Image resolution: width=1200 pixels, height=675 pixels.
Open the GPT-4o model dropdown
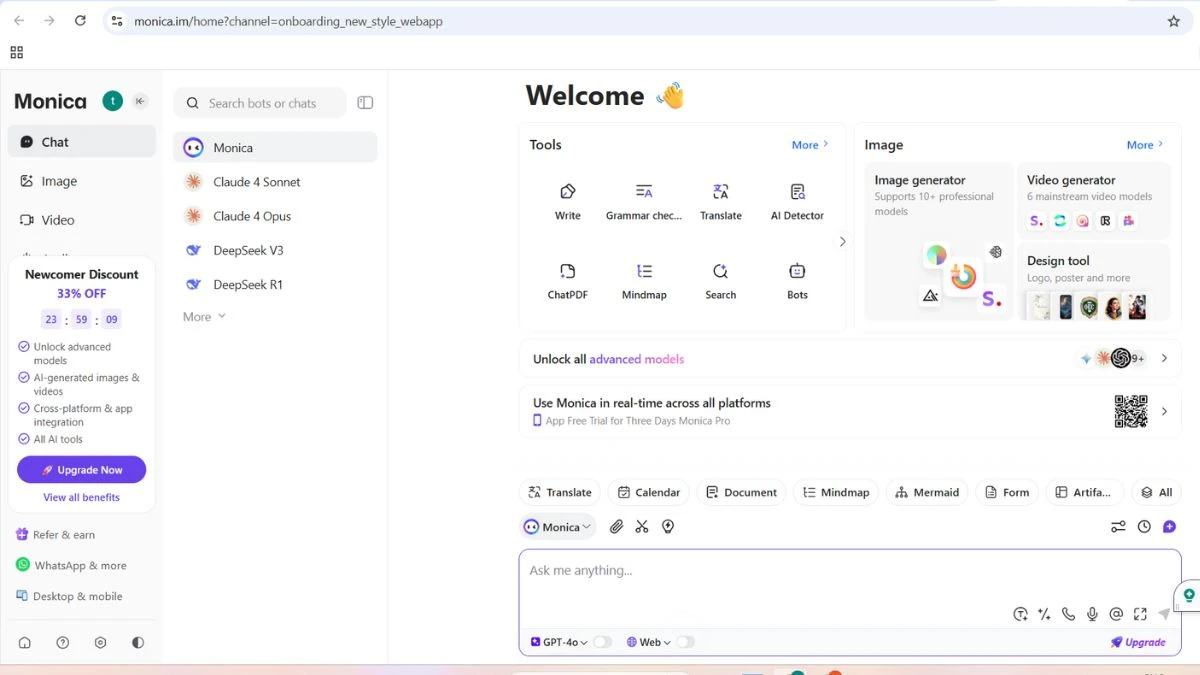pos(559,642)
